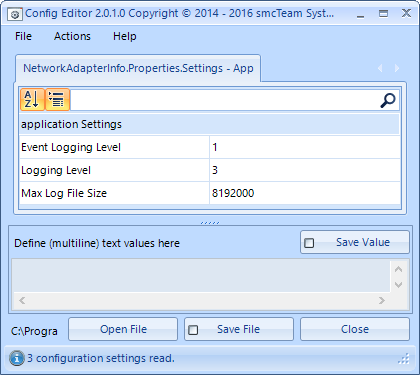Tick the Save File checkbox

pyautogui.click(x=193, y=330)
